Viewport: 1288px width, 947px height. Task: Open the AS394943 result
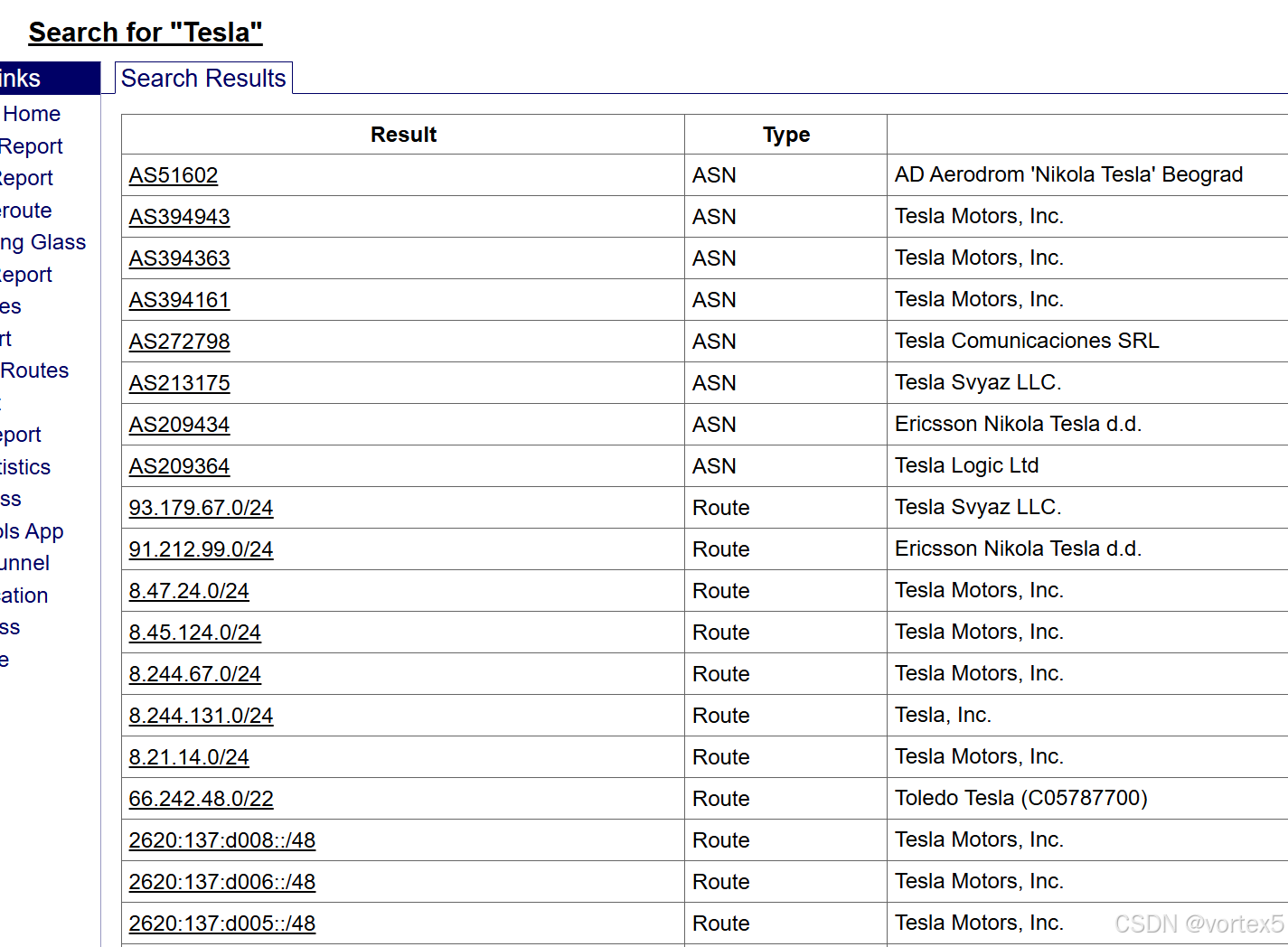[179, 217]
